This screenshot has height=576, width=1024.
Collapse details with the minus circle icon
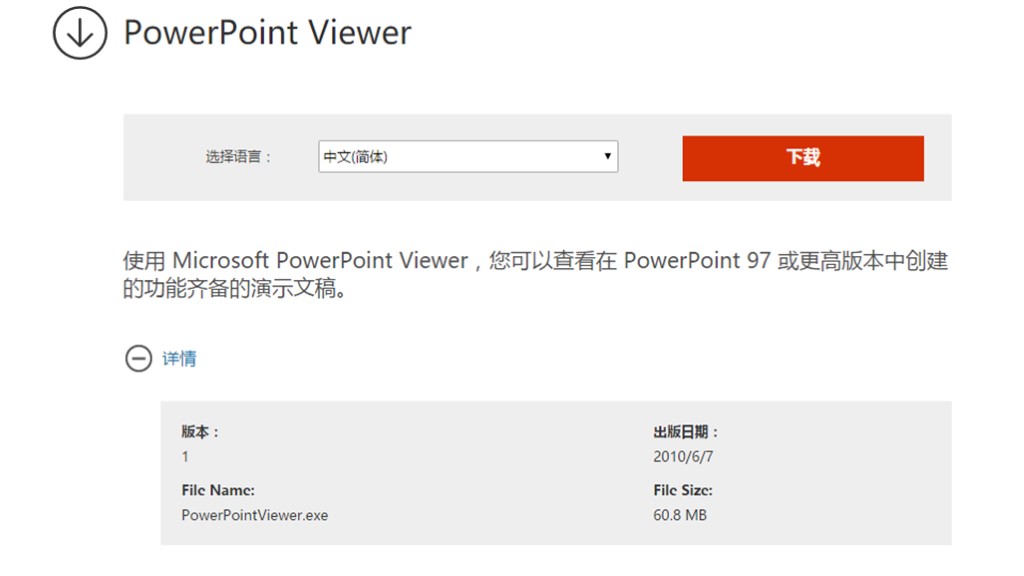coord(138,358)
